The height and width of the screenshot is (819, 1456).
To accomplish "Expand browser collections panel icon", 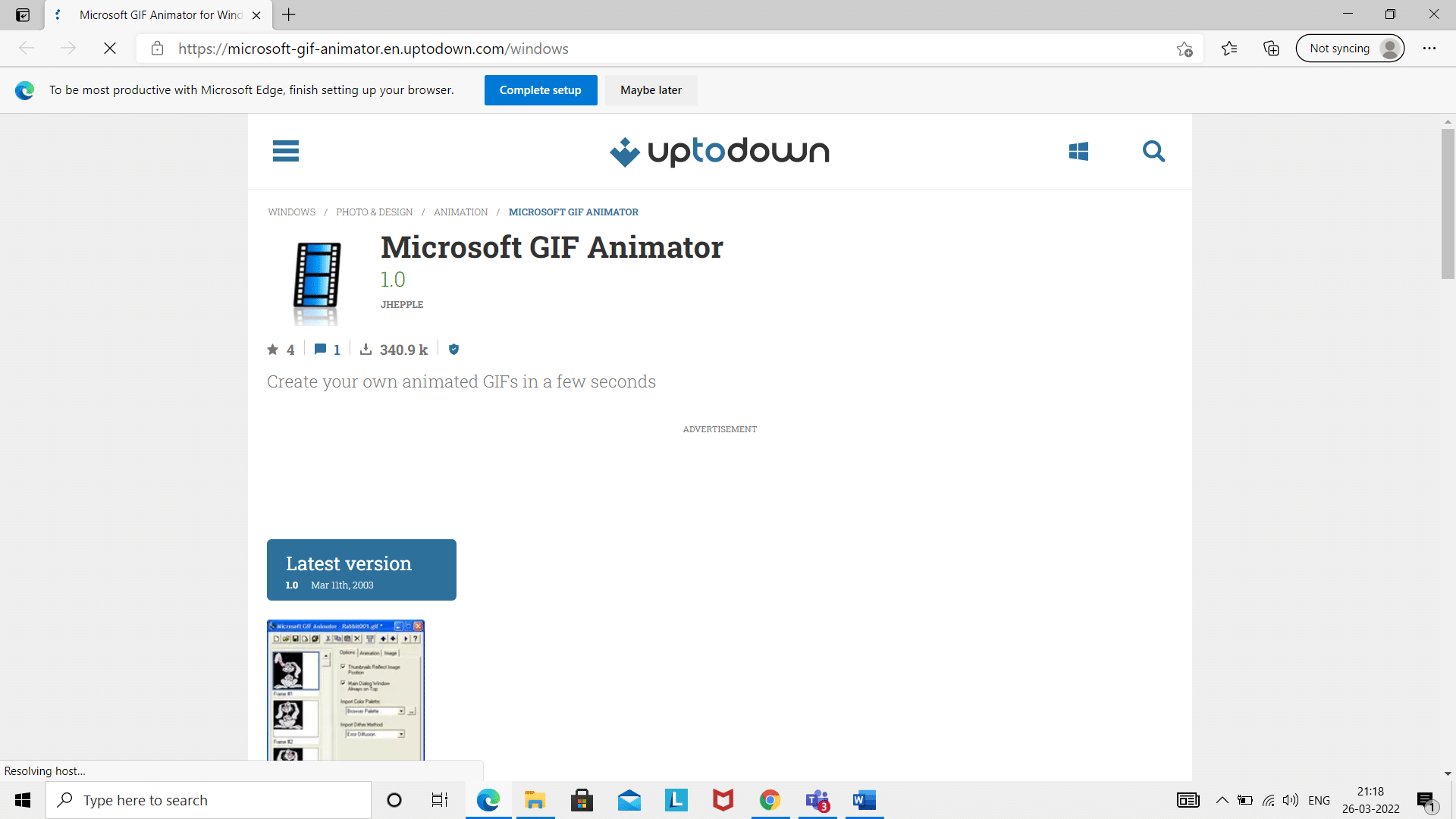I will (1270, 49).
